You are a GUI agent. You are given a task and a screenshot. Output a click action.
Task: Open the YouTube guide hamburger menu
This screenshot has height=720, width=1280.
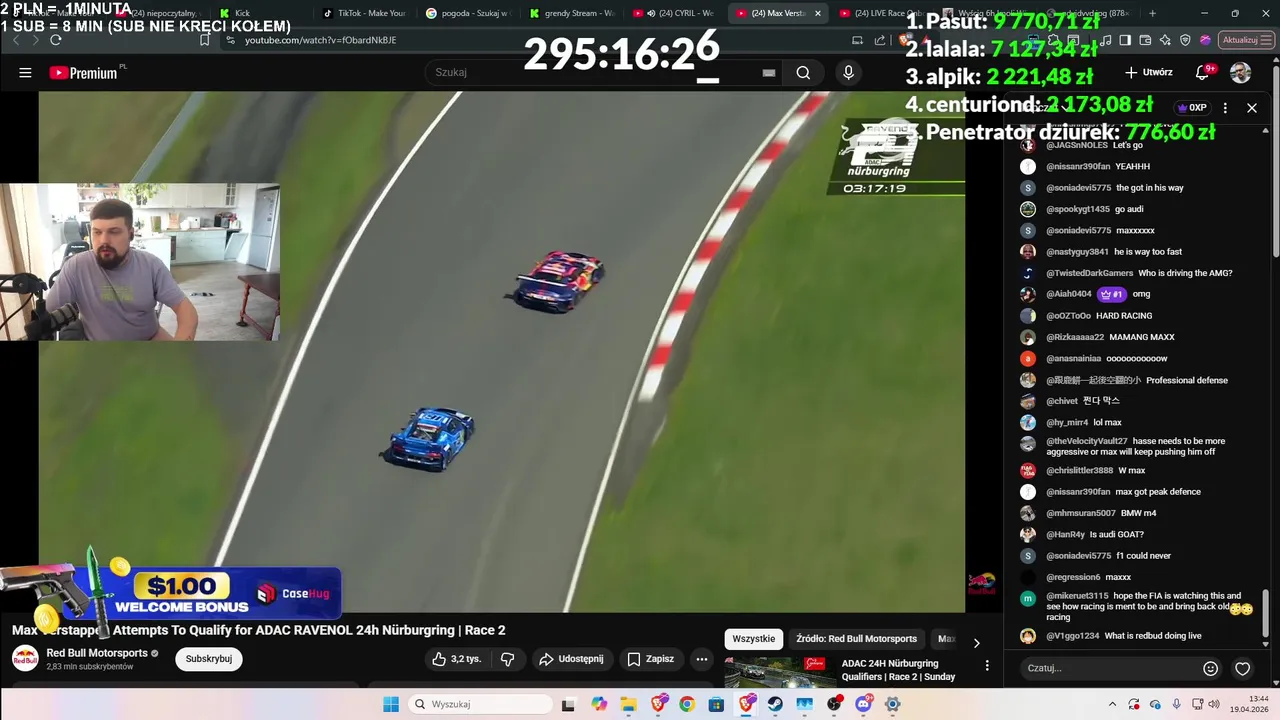click(25, 73)
